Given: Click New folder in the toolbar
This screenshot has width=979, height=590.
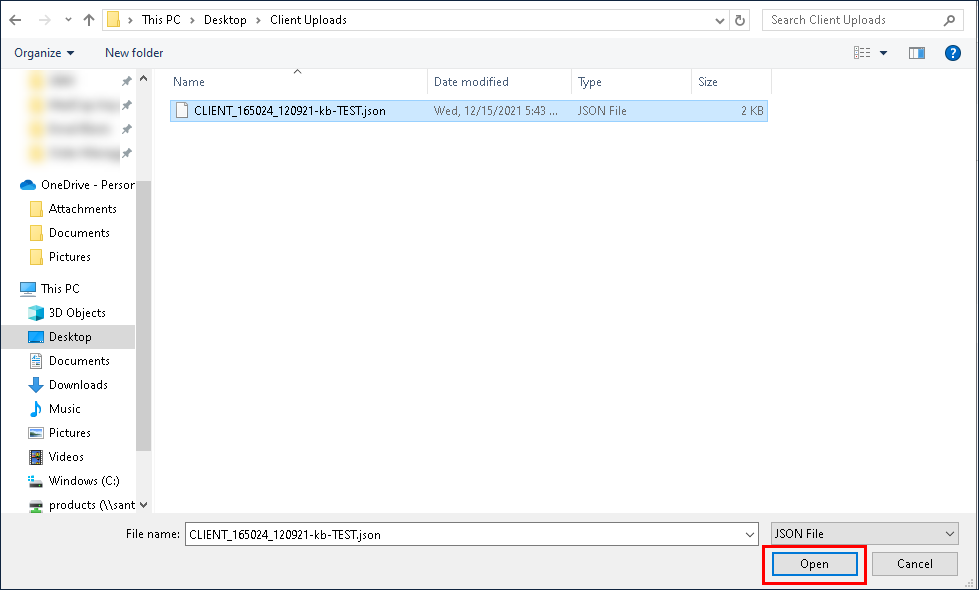Looking at the screenshot, I should tap(134, 53).
